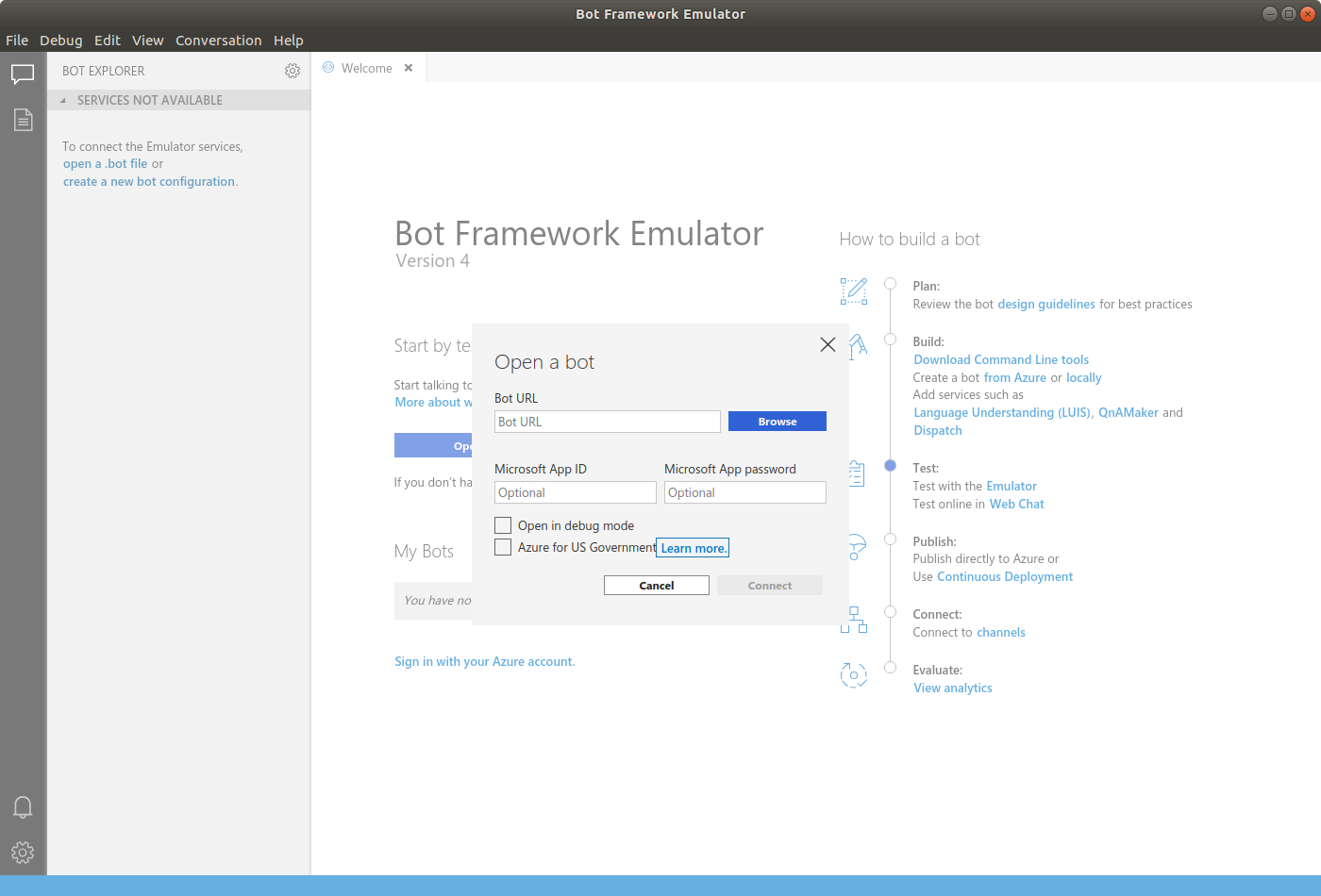This screenshot has width=1321, height=896.
Task: Open the transcripts panel in the sidebar
Action: click(23, 120)
